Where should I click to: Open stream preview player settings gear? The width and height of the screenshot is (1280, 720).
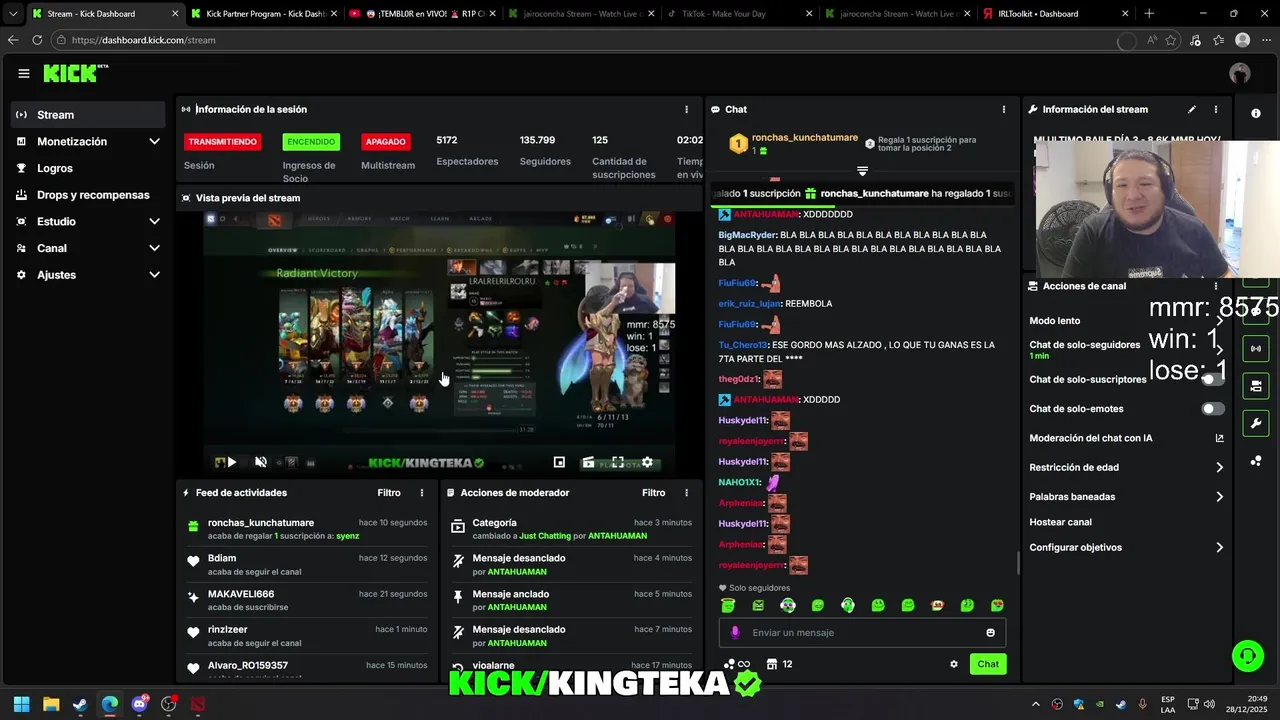[647, 462]
